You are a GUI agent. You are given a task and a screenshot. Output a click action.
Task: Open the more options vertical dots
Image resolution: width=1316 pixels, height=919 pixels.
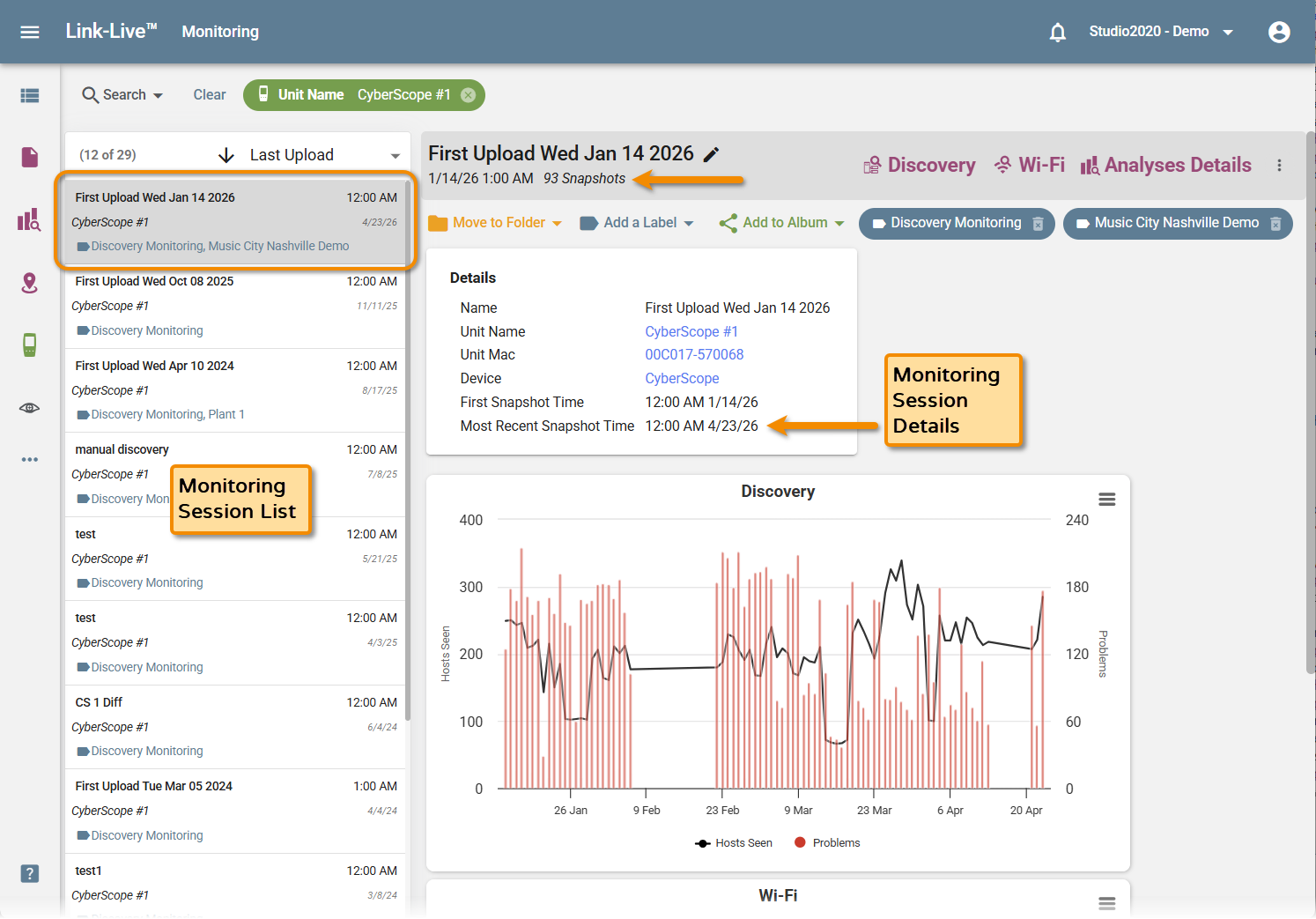point(1279,166)
